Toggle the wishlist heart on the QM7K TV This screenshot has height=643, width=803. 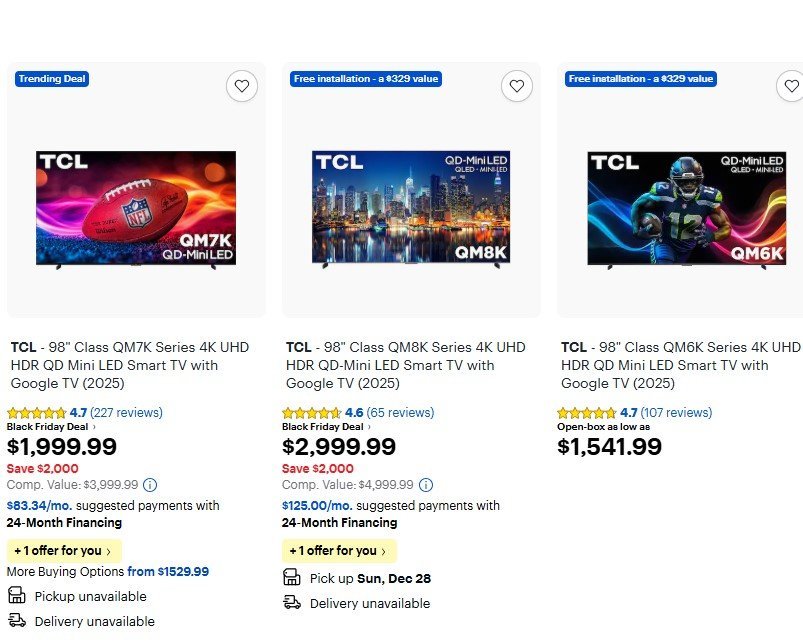click(242, 86)
